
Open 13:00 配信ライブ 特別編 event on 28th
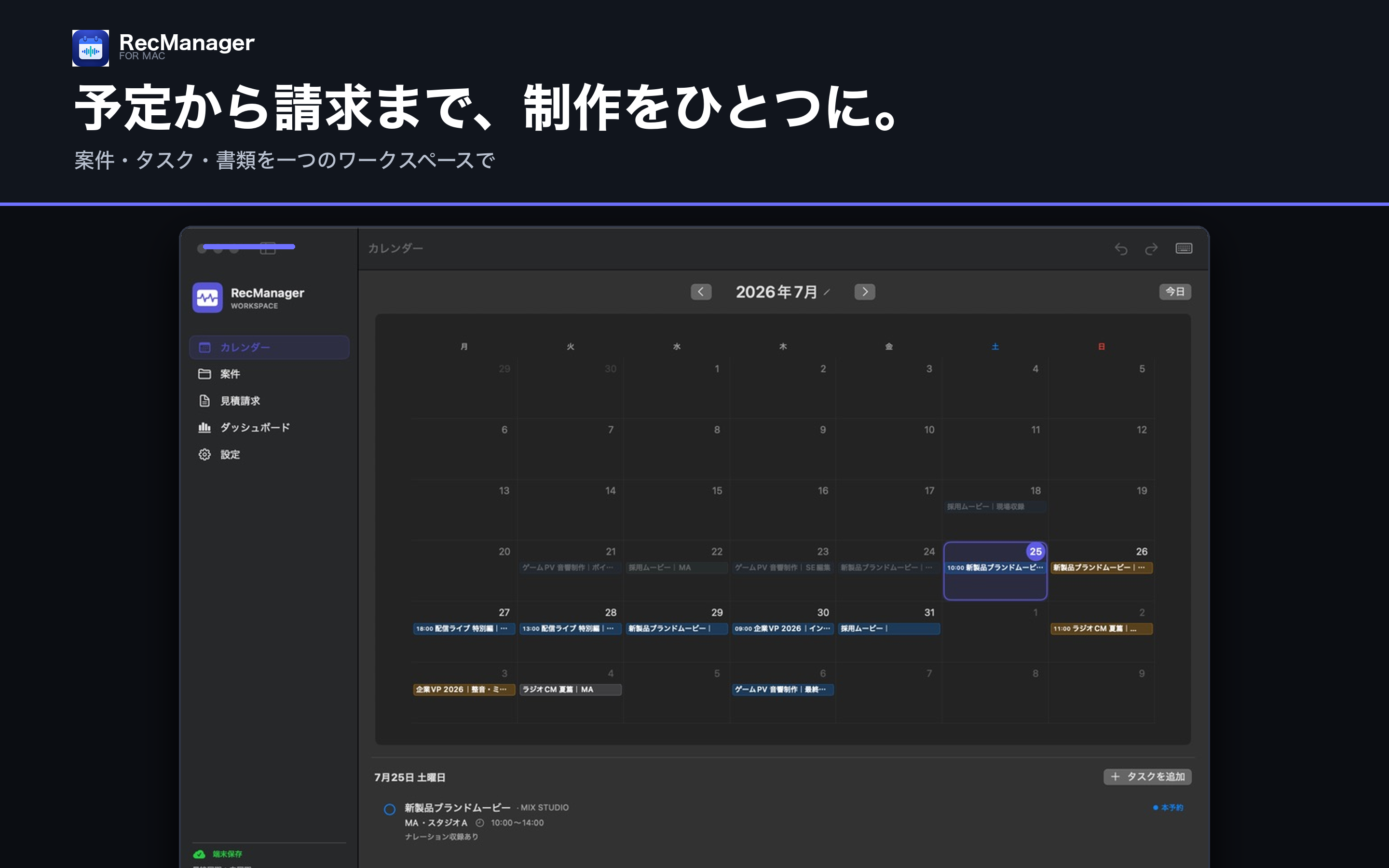click(x=570, y=628)
